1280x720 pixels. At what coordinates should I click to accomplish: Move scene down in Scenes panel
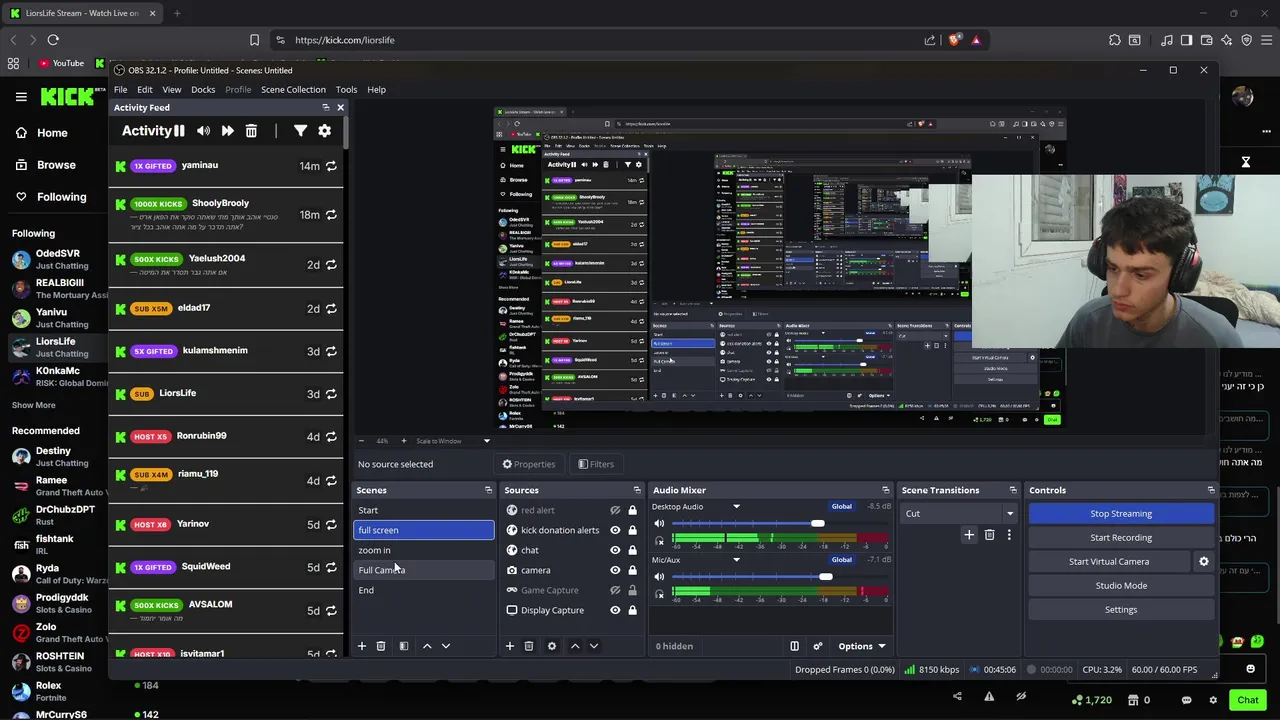tap(446, 646)
